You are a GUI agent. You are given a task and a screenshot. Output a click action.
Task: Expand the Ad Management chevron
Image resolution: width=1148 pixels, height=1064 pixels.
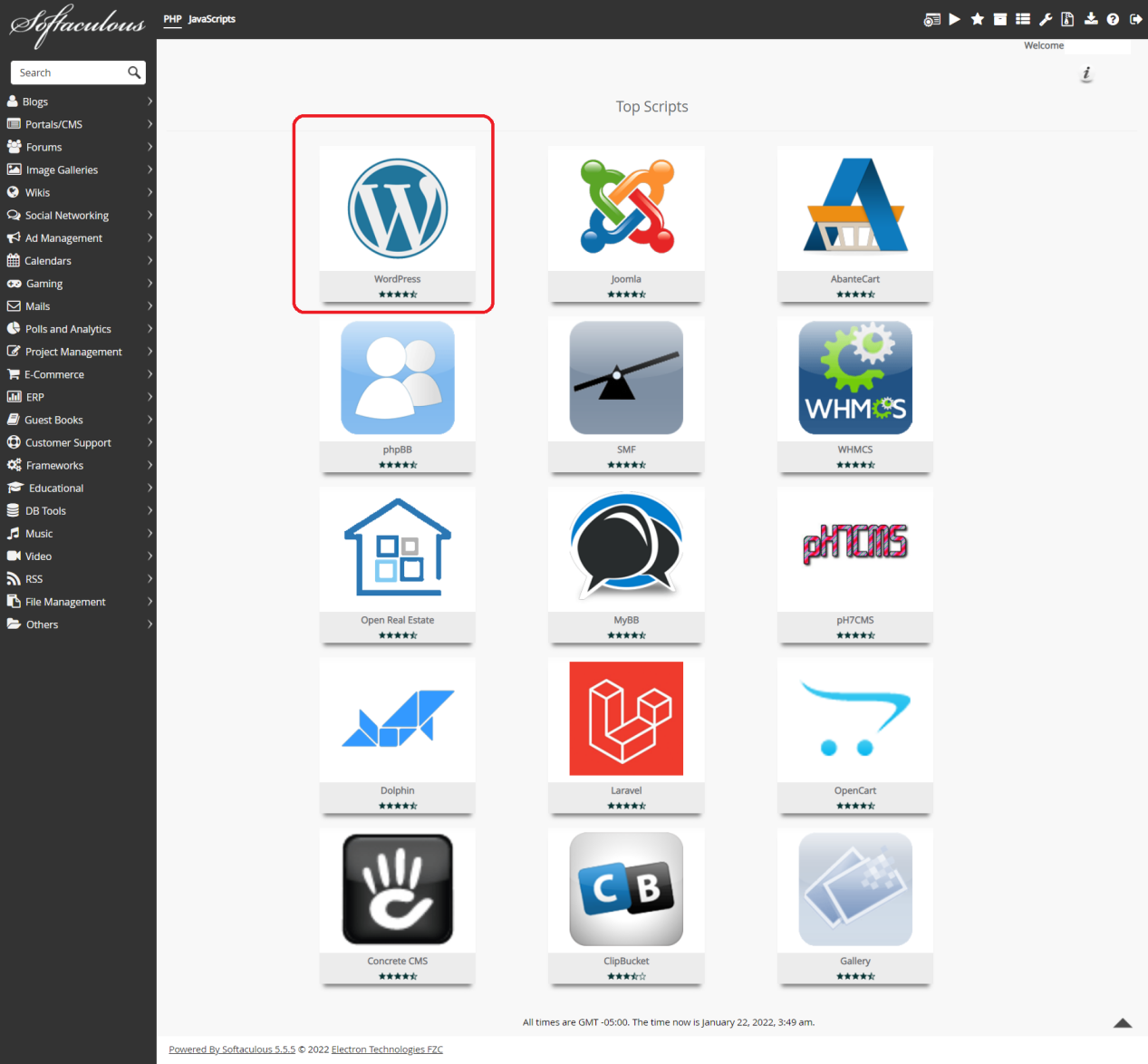pos(150,237)
